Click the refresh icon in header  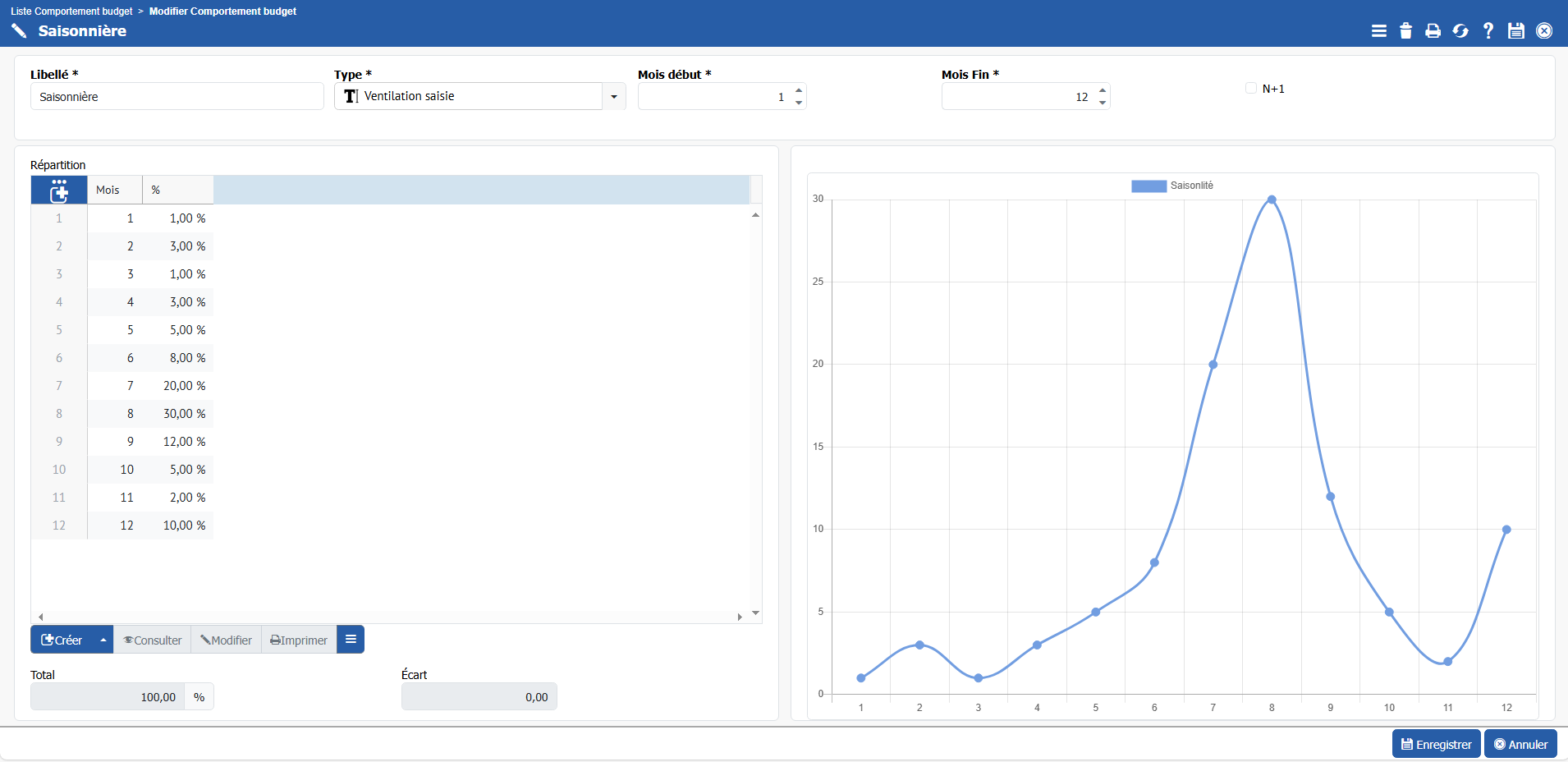pos(1460,31)
